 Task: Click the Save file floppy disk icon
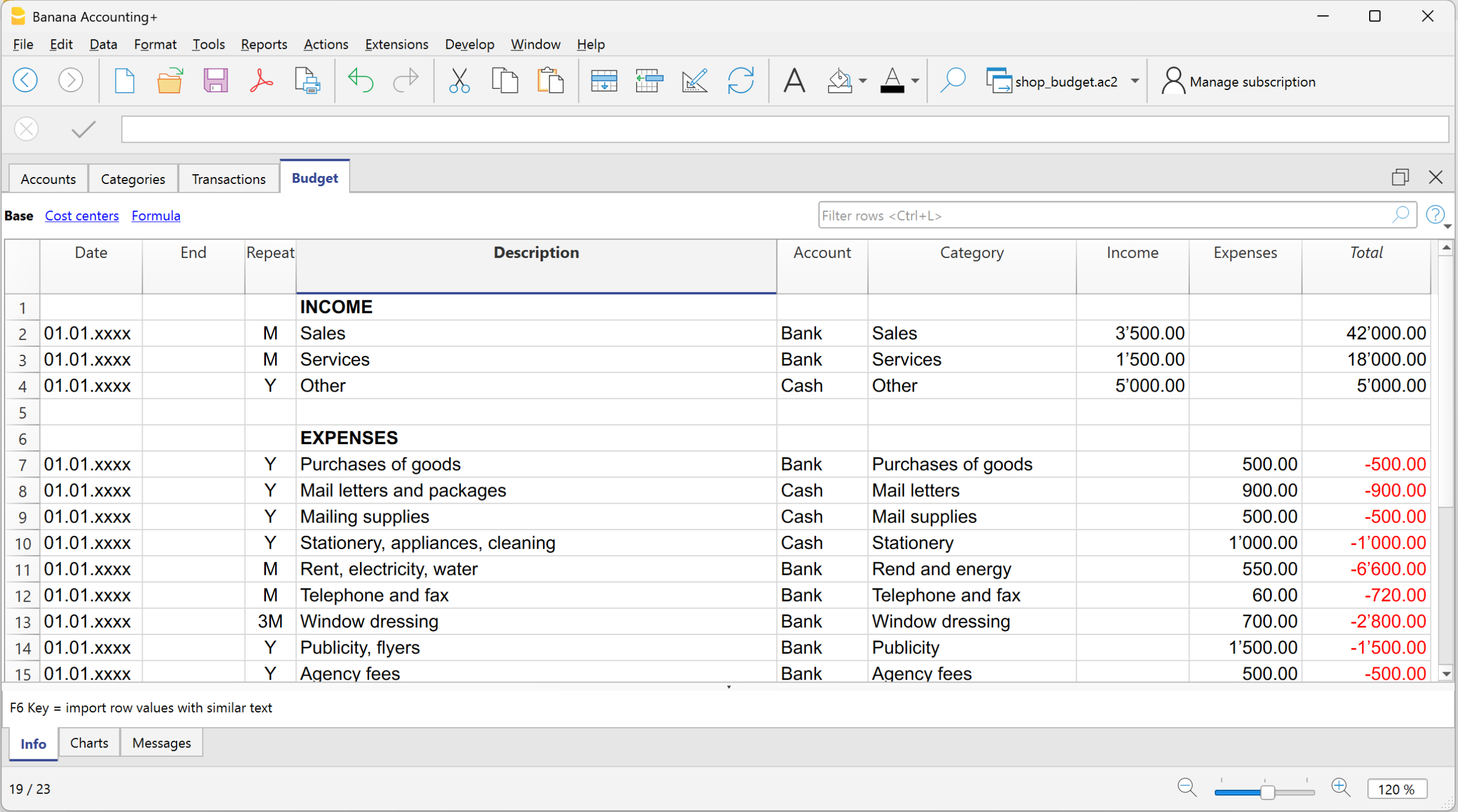click(x=215, y=81)
